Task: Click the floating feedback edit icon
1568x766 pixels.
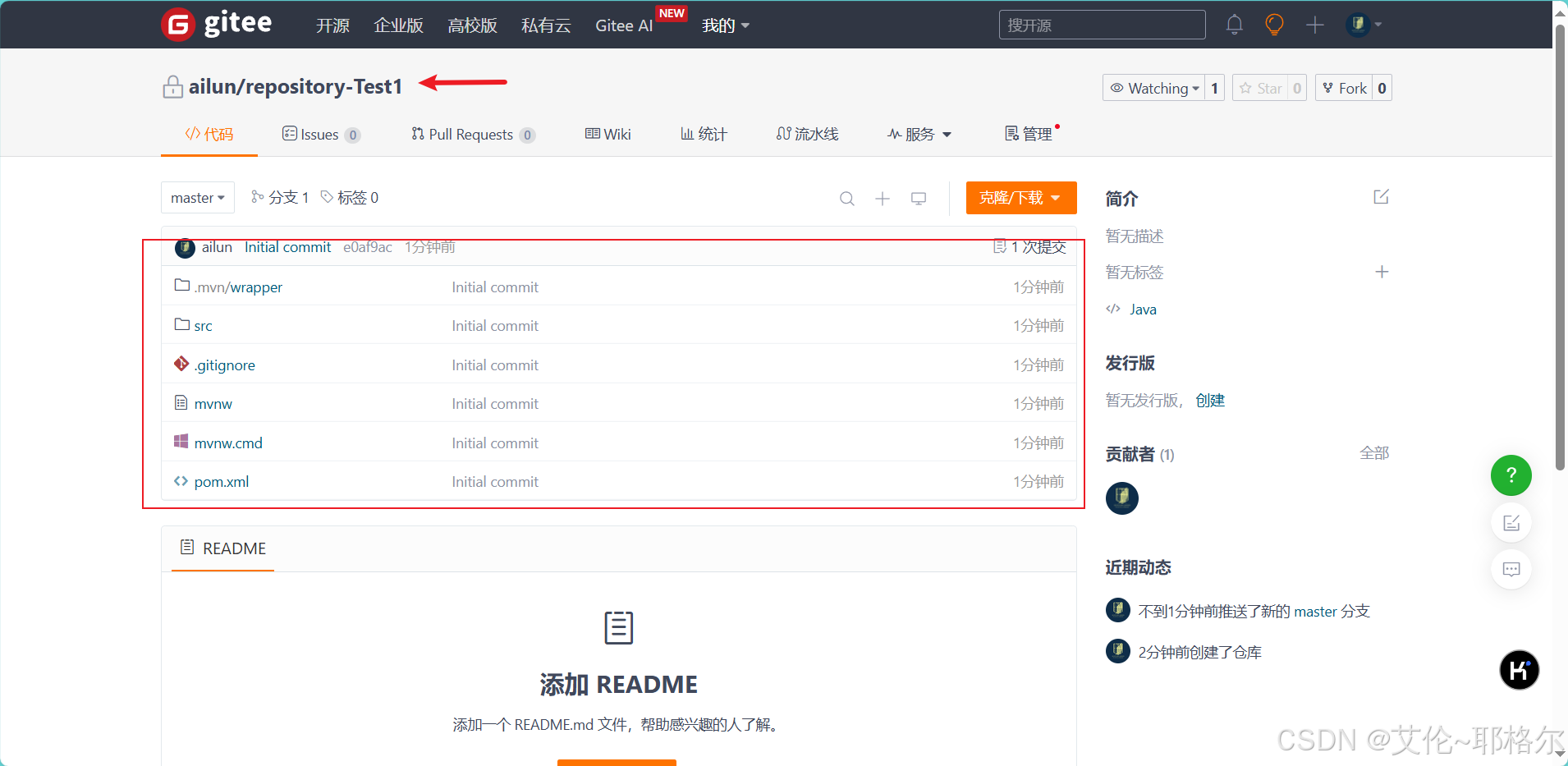Action: pos(1511,523)
